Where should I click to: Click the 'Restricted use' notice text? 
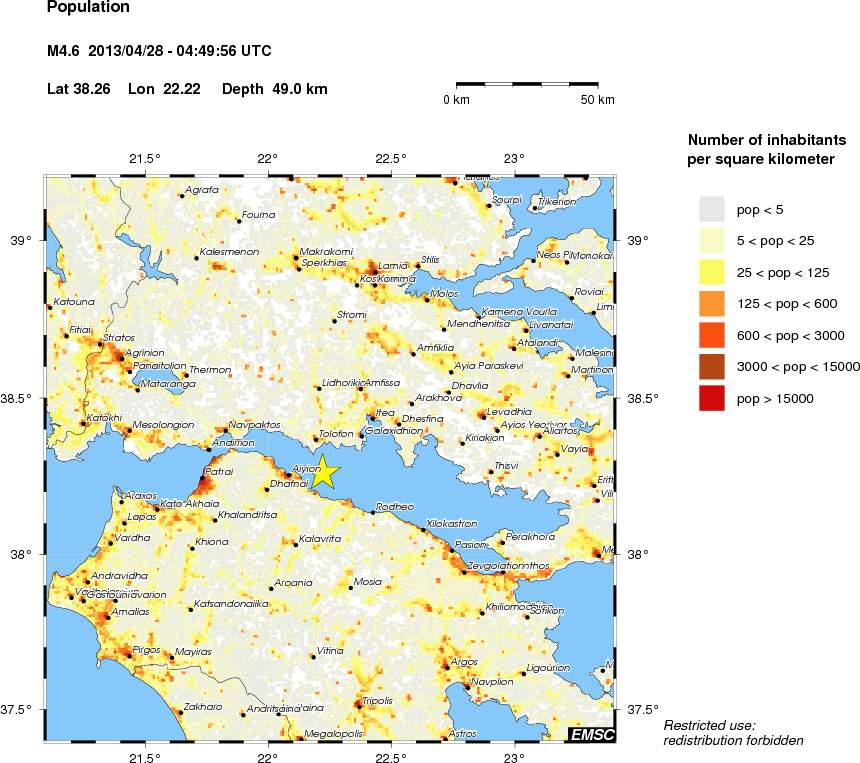[x=709, y=725]
